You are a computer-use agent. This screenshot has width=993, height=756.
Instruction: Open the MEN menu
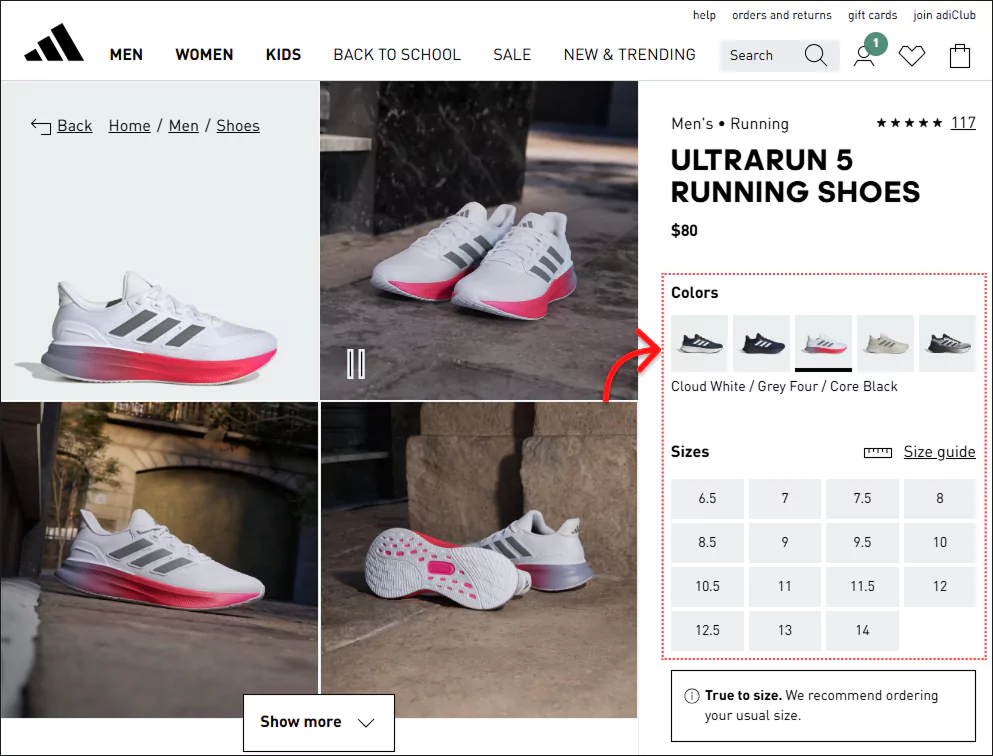click(x=126, y=55)
